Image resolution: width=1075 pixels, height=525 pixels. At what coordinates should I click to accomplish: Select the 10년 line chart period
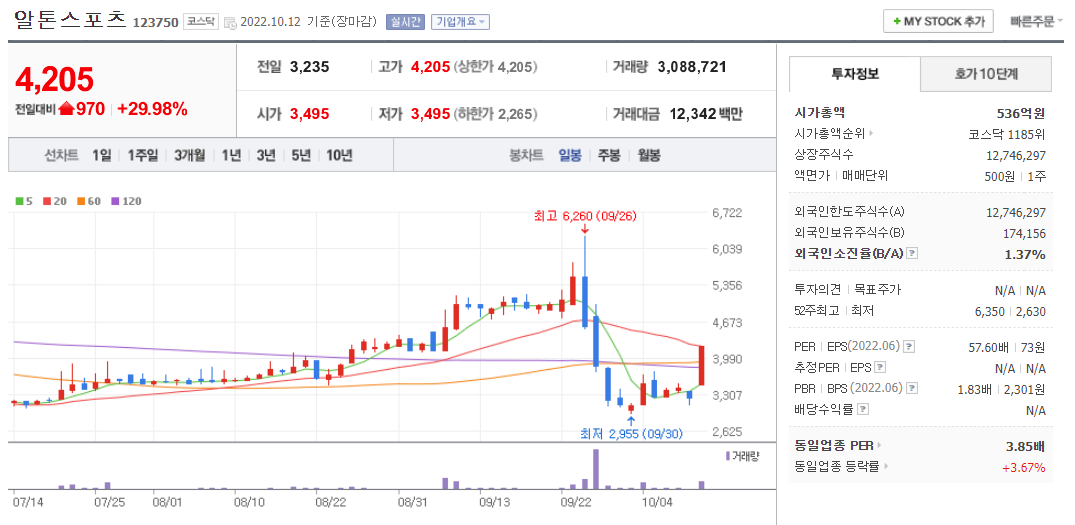pos(339,156)
